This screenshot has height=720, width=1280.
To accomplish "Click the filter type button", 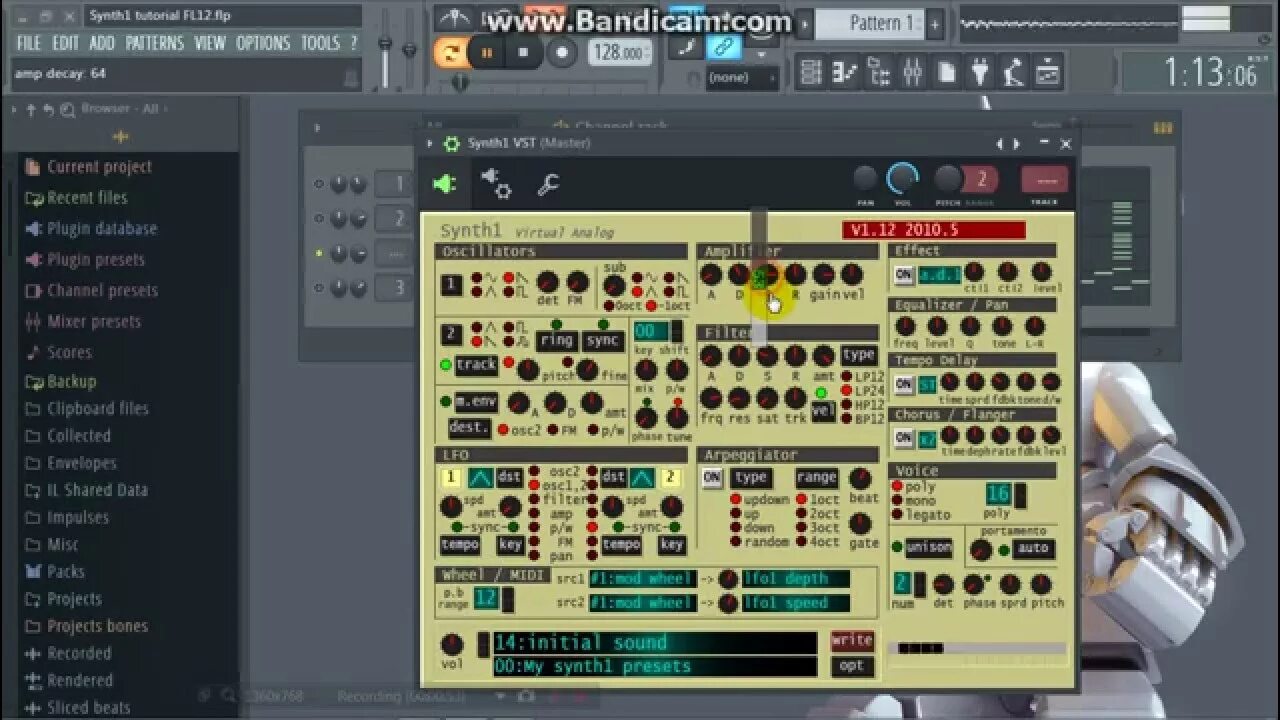I will tap(859, 354).
